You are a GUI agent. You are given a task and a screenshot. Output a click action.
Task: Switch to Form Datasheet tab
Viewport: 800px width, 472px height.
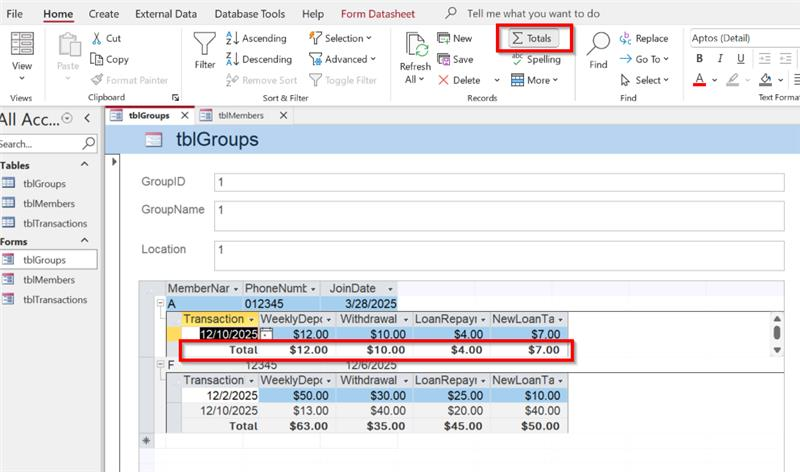(x=378, y=14)
